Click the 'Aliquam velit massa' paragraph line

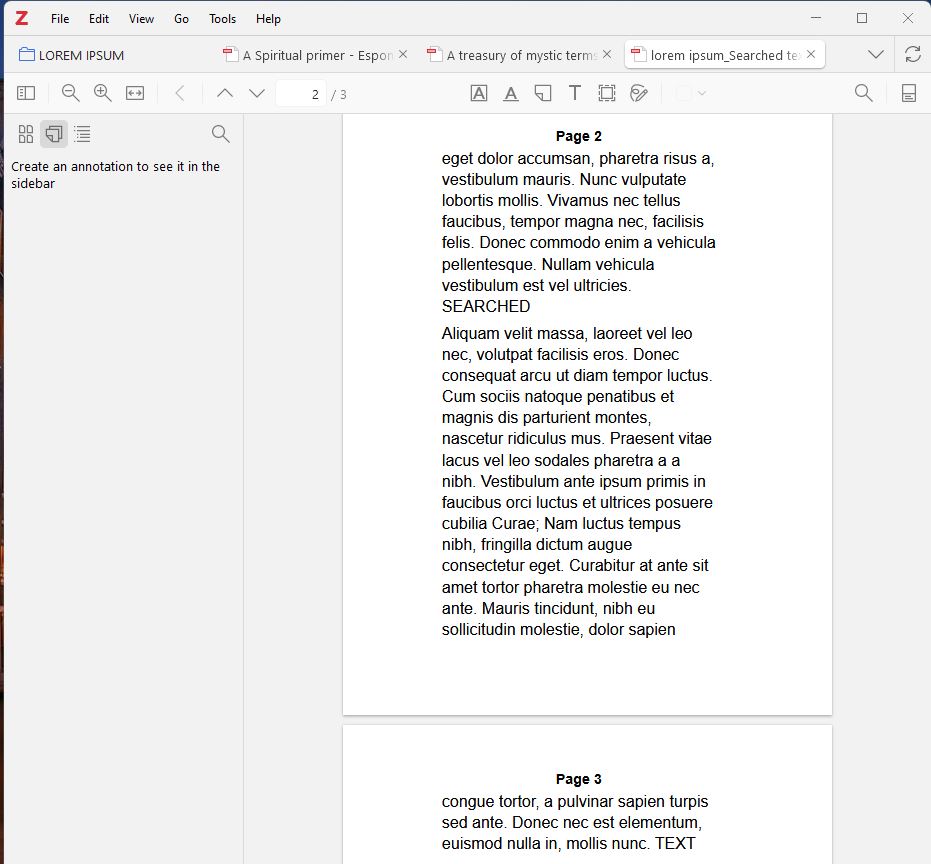tap(566, 333)
